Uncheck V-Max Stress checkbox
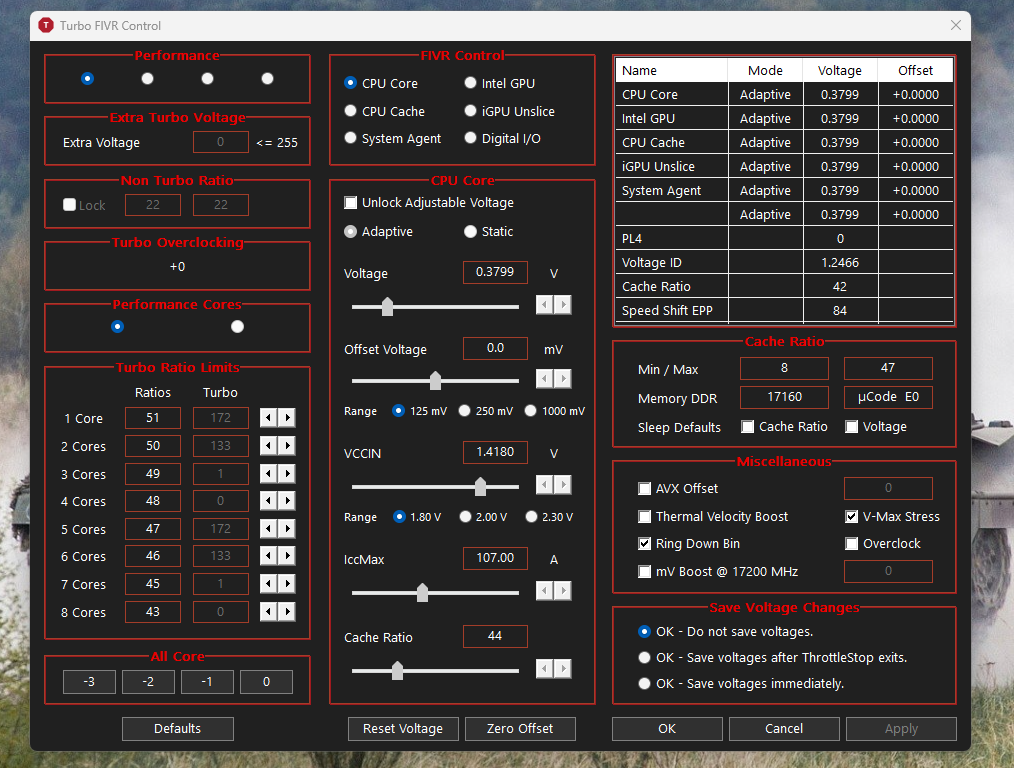 [x=852, y=517]
